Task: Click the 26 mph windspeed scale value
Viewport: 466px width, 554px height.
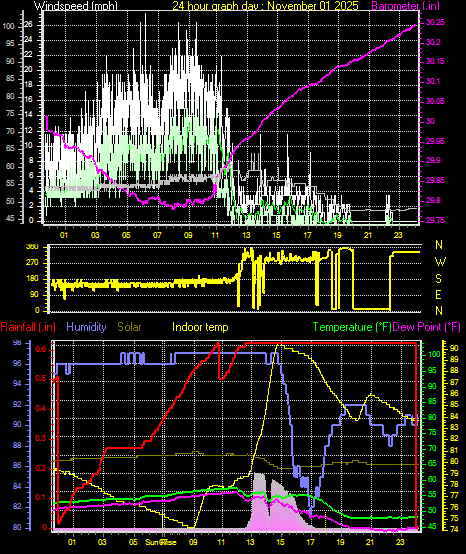Action: click(x=28, y=24)
